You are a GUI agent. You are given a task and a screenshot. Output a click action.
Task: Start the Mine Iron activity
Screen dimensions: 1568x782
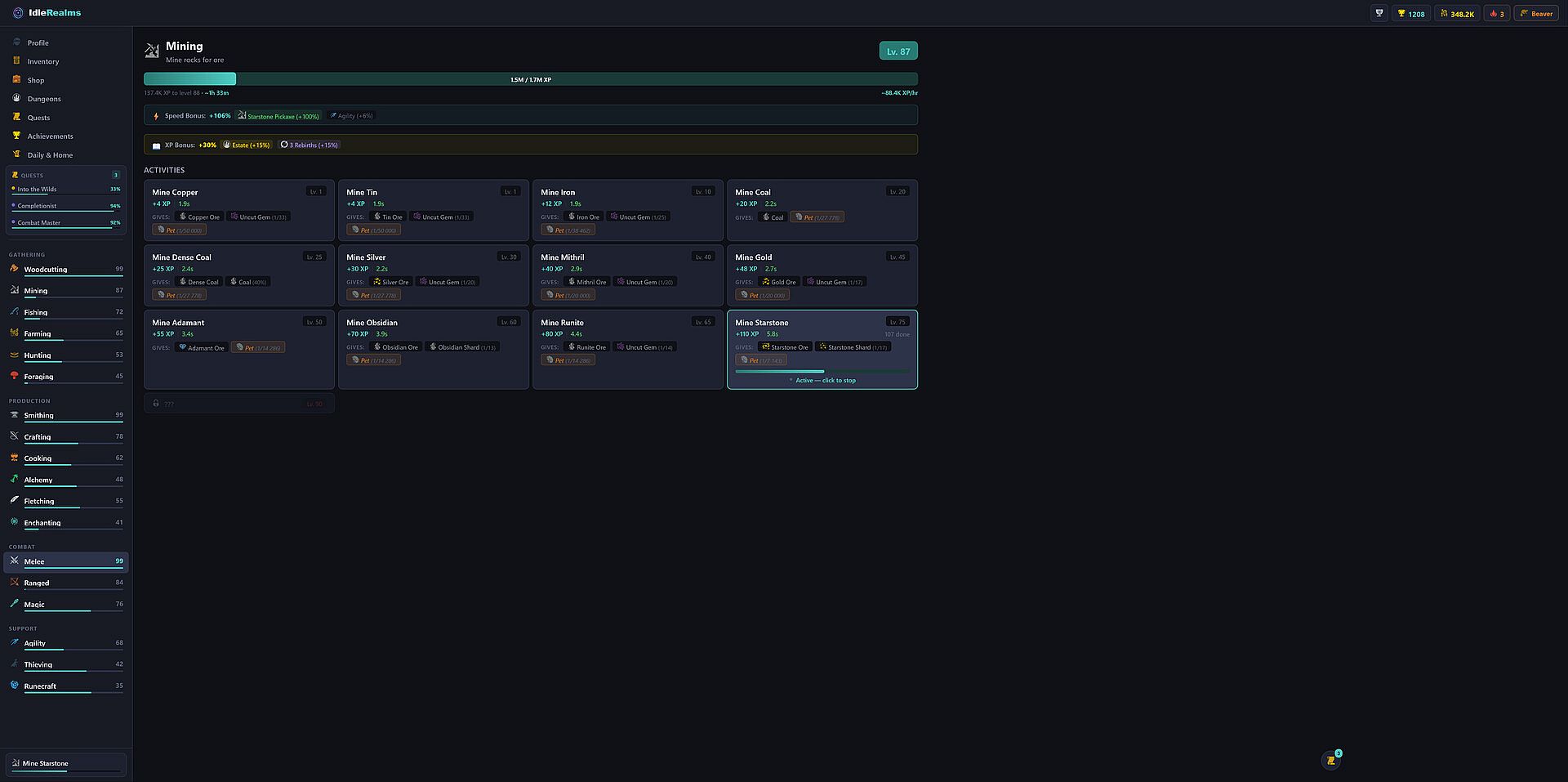pos(628,210)
